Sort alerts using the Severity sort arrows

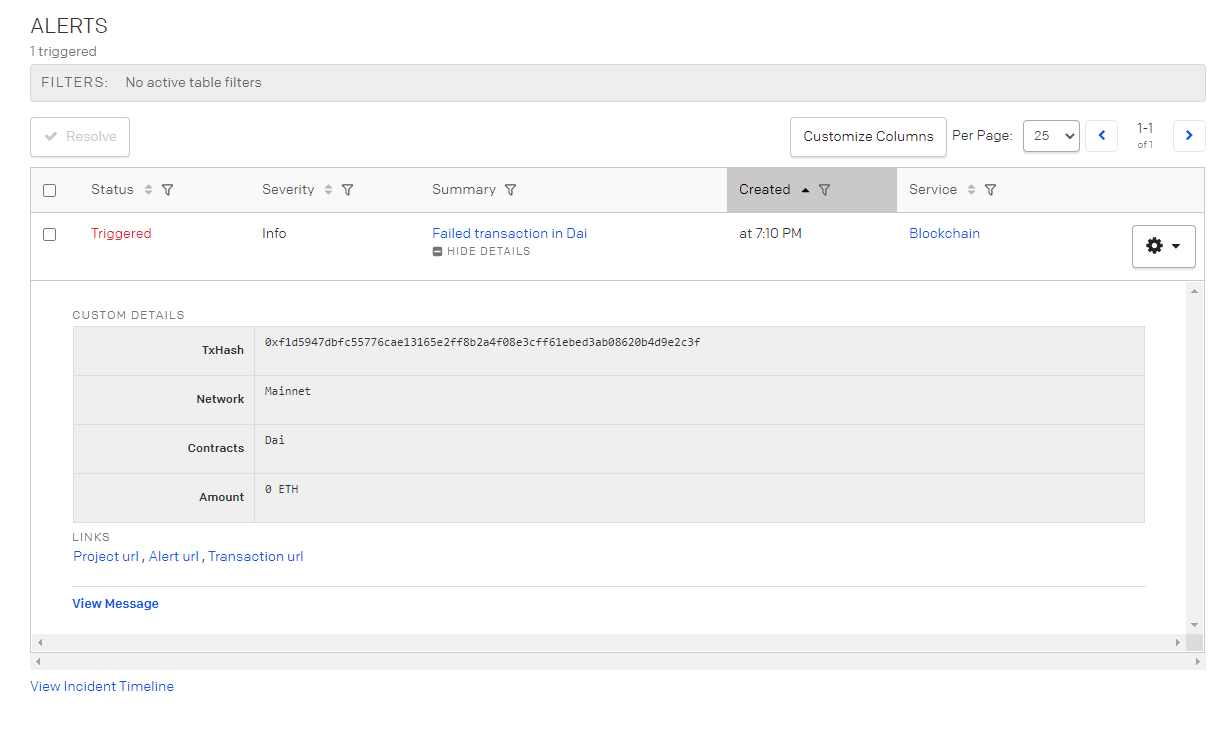tap(329, 190)
